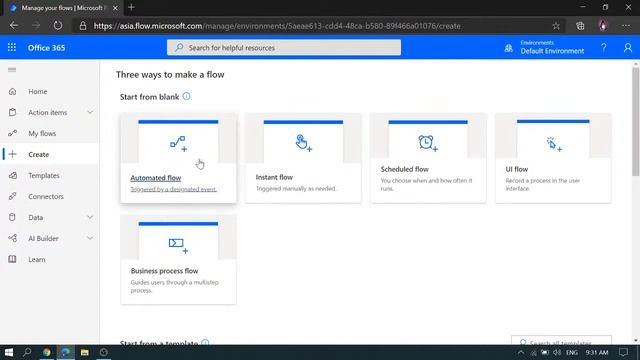Image resolution: width=640 pixels, height=360 pixels.
Task: Click the environment globe icon
Action: click(x=509, y=48)
